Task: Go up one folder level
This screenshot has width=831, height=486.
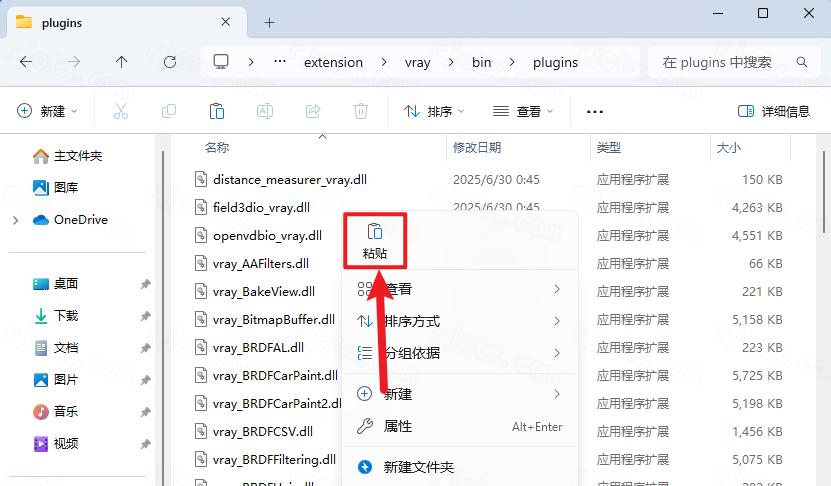Action: pos(122,62)
